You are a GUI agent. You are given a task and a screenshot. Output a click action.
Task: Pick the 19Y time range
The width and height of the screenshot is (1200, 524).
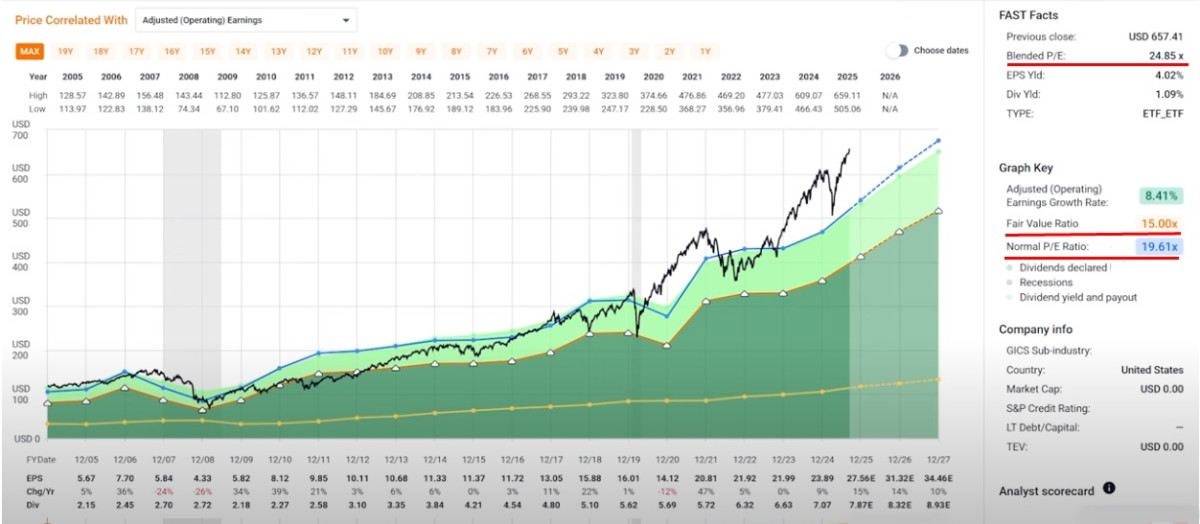coord(65,51)
